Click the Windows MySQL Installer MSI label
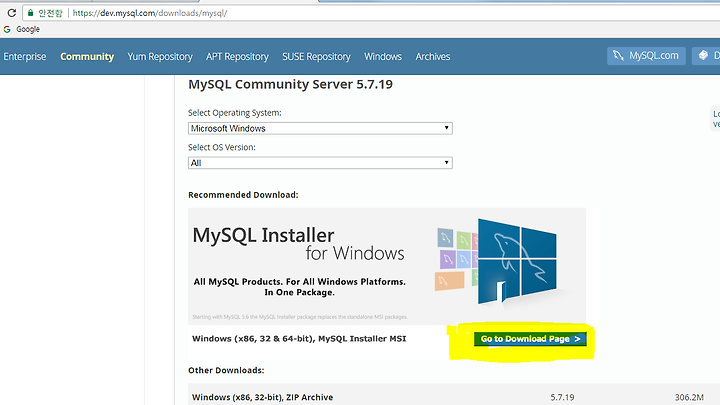The image size is (720, 405). pos(299,339)
